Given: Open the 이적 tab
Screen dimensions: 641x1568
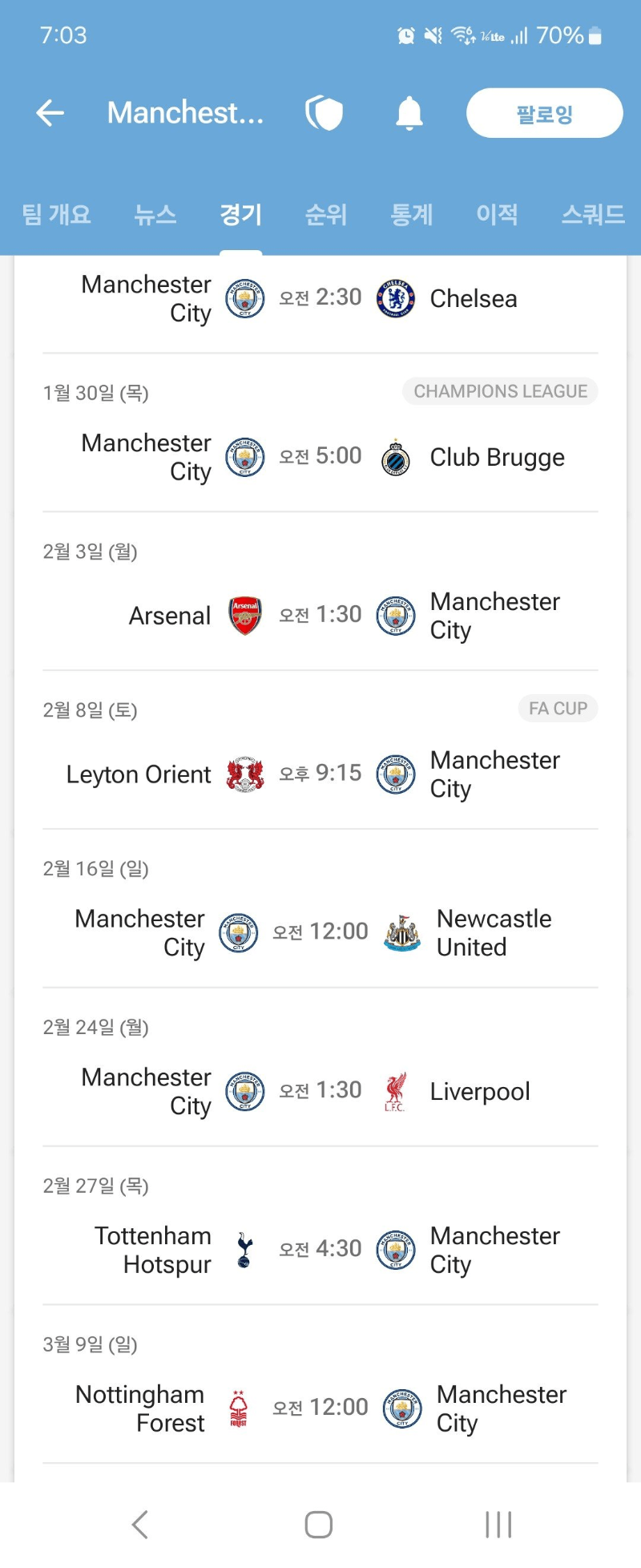Looking at the screenshot, I should tap(497, 214).
